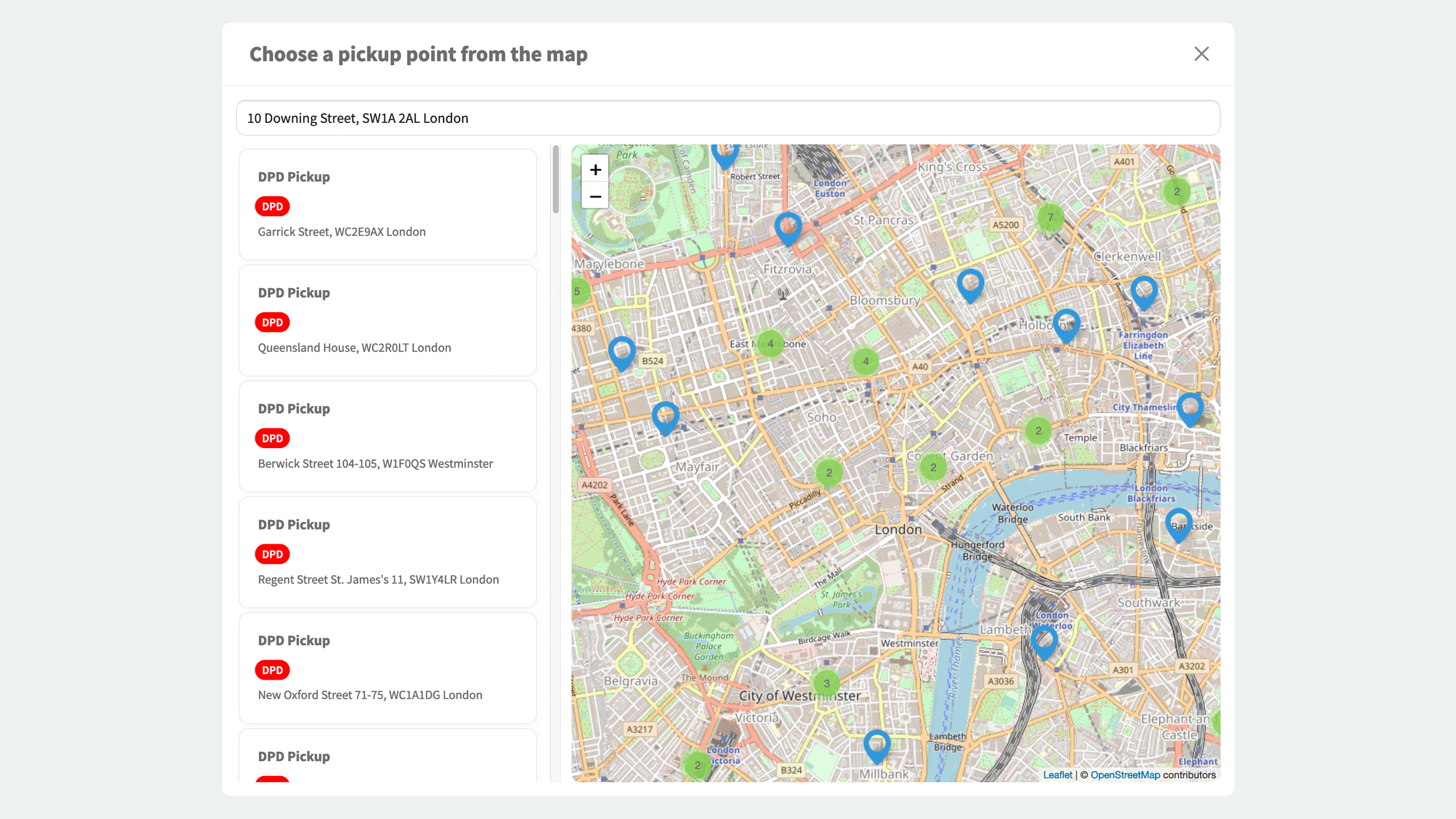Click the dialog title "Choose a pickup point"
Screen dimensions: 1456x819
pos(419,54)
